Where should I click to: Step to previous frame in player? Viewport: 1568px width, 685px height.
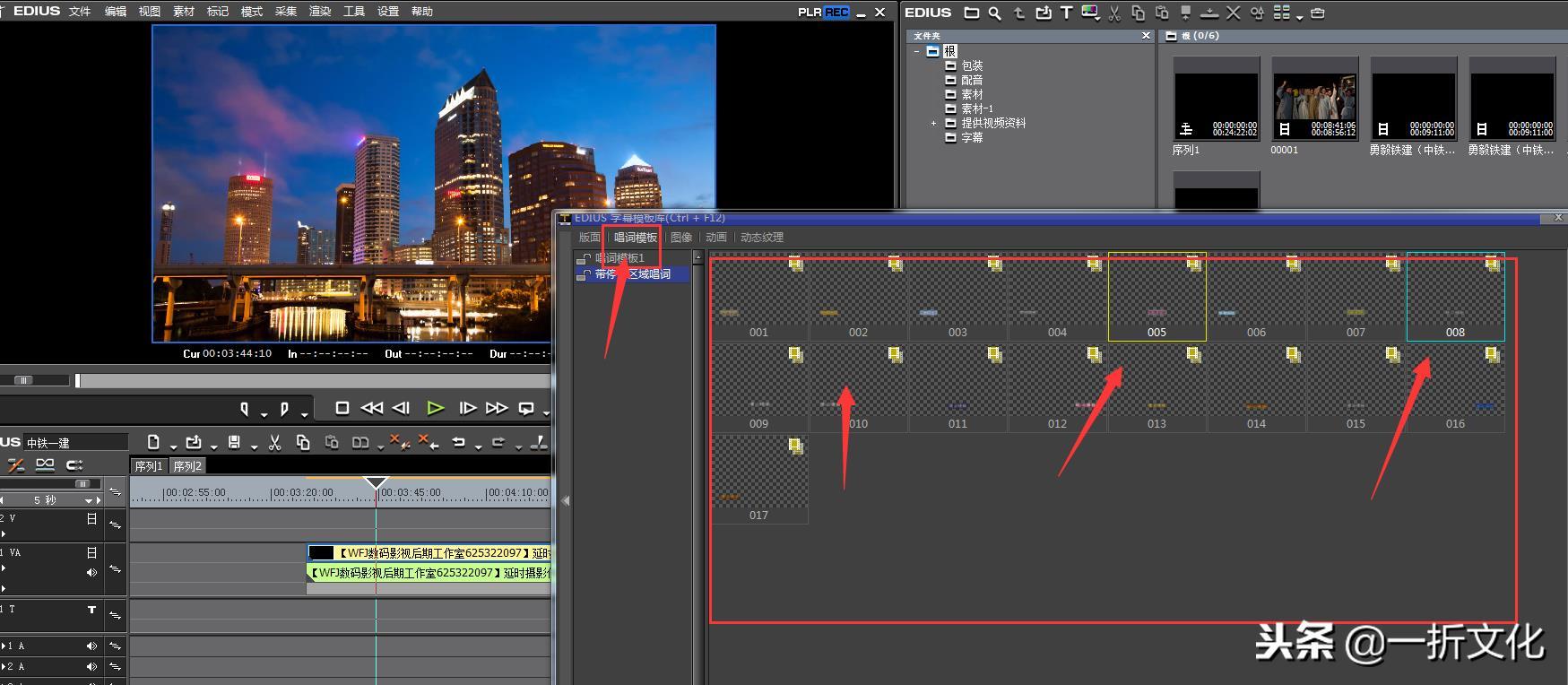tap(401, 408)
